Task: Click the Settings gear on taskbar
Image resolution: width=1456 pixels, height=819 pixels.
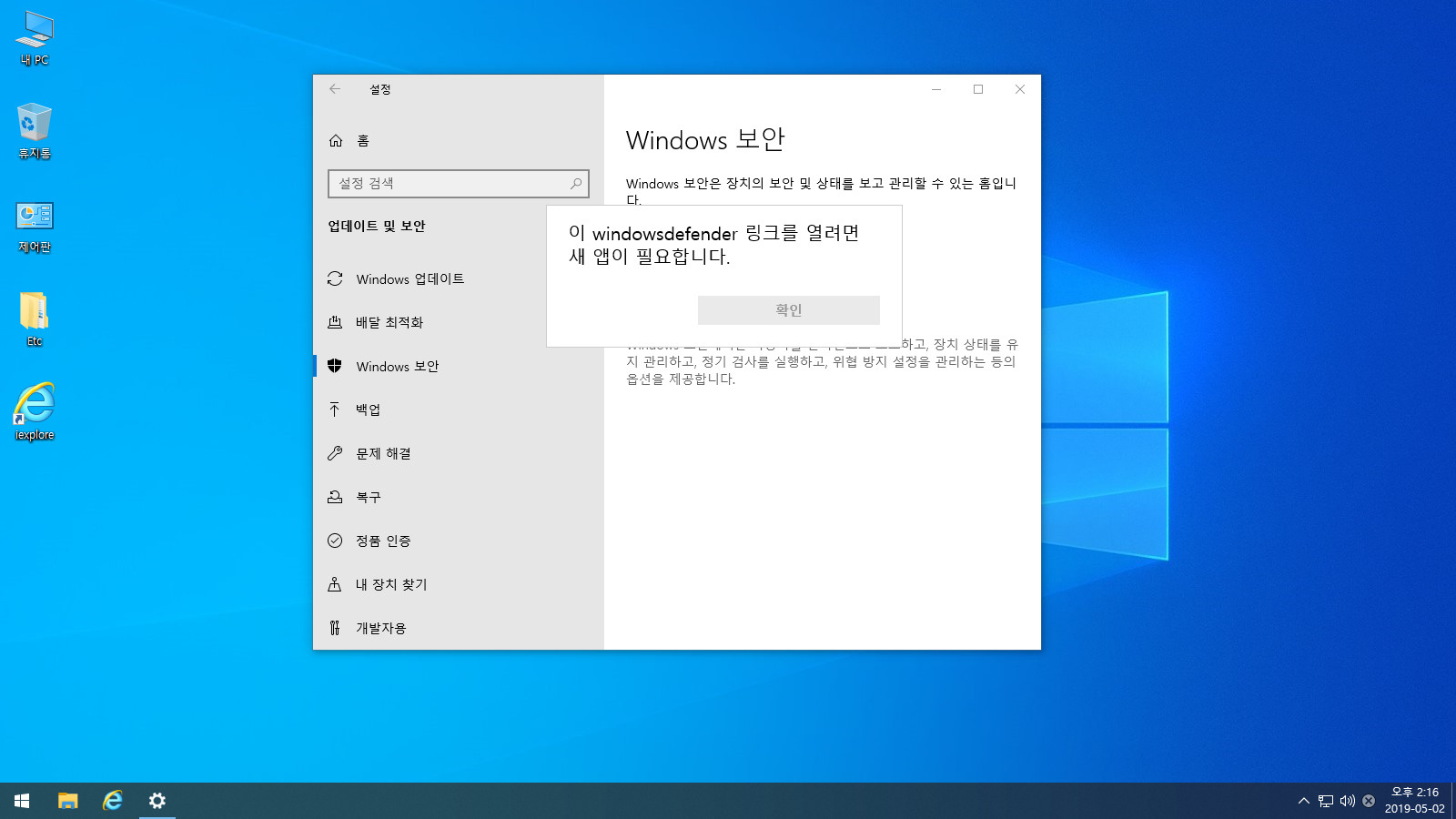Action: [157, 801]
